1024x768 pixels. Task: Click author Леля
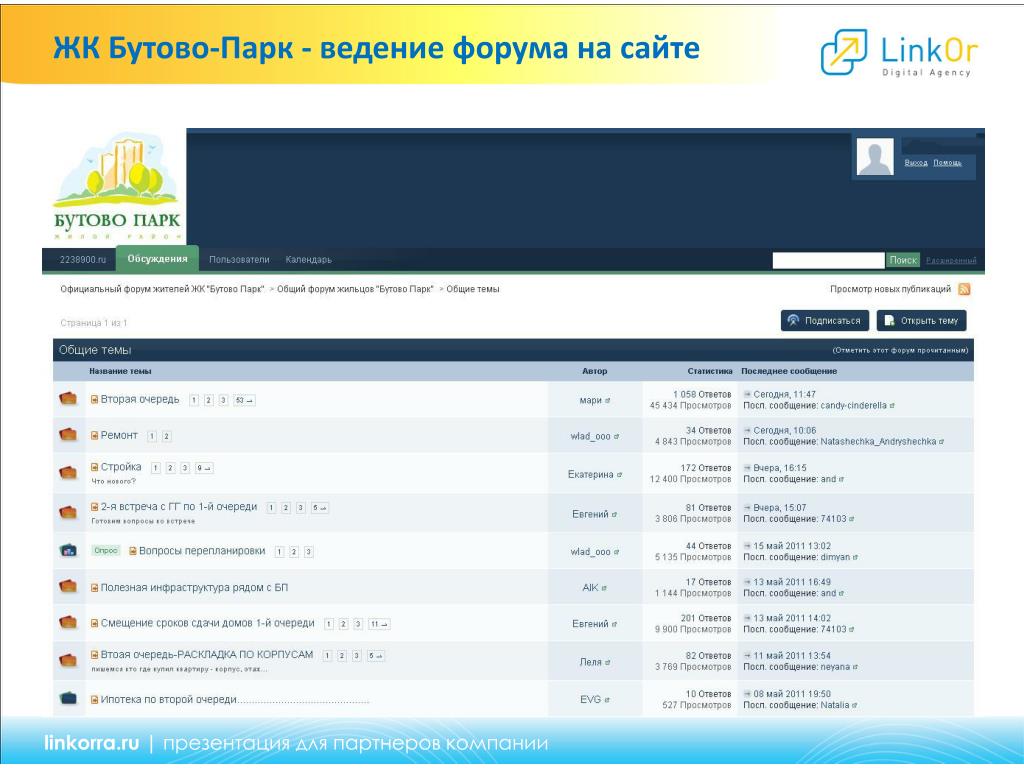point(590,662)
